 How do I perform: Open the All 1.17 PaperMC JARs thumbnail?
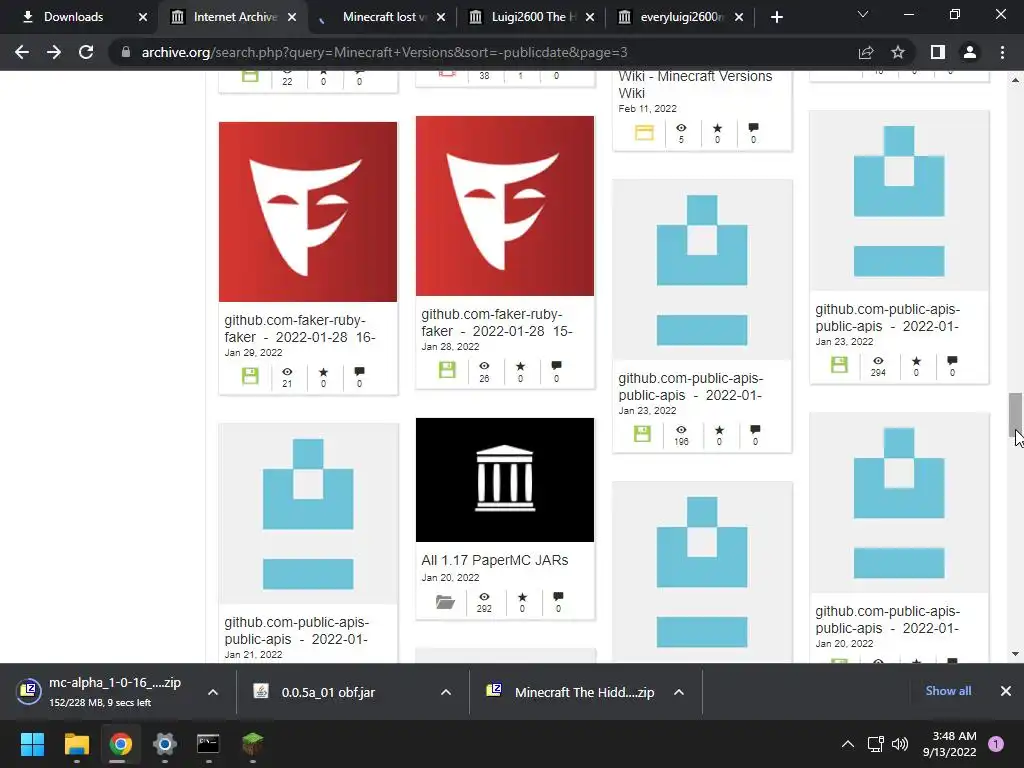tap(505, 480)
